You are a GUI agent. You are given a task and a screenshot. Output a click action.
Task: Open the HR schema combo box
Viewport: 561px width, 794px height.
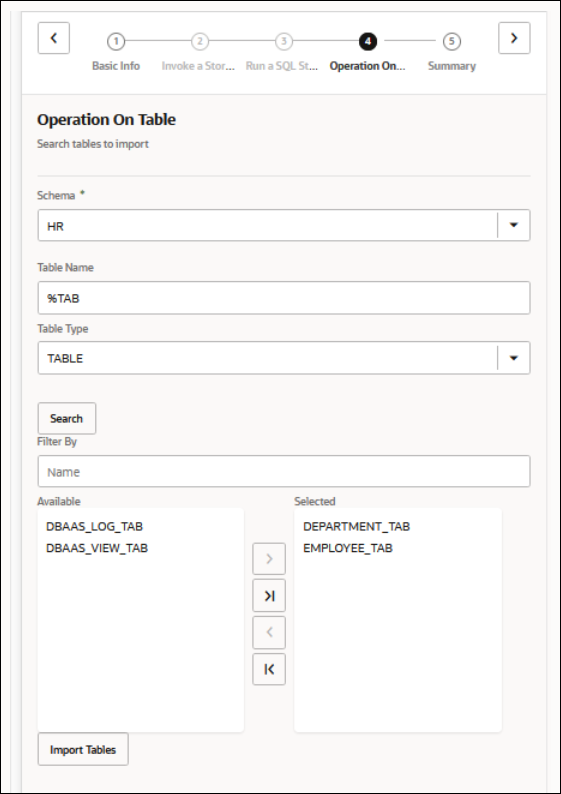click(284, 225)
